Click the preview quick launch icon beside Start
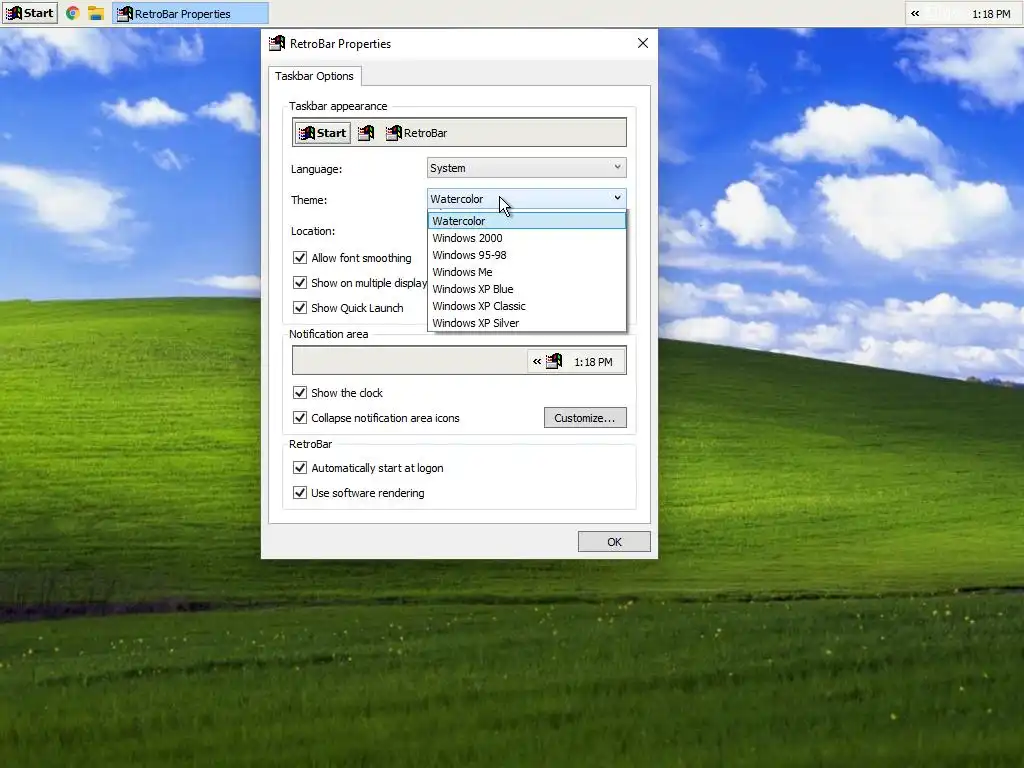The width and height of the screenshot is (1024, 768). pos(366,133)
